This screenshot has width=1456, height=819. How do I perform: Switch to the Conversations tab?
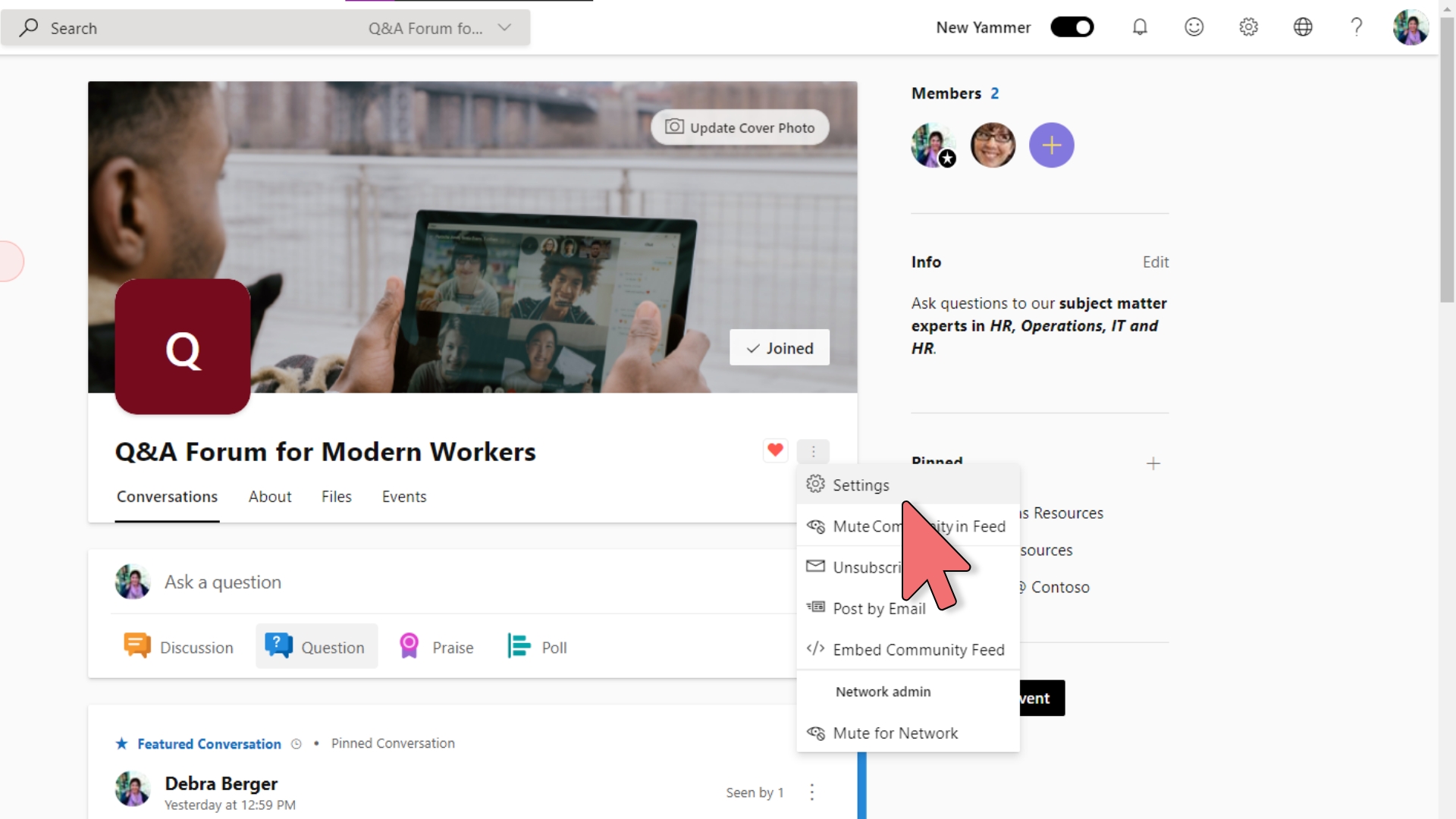(167, 497)
